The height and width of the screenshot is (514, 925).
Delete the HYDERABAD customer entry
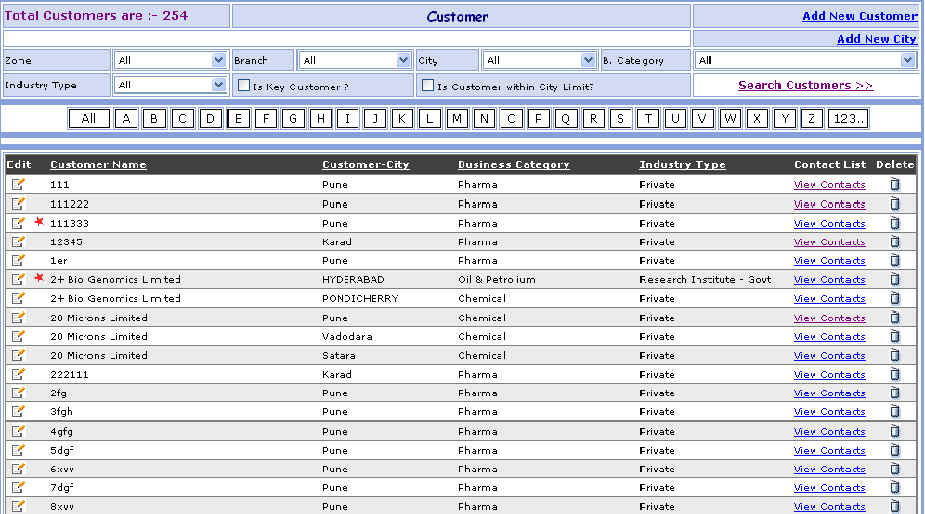(895, 280)
